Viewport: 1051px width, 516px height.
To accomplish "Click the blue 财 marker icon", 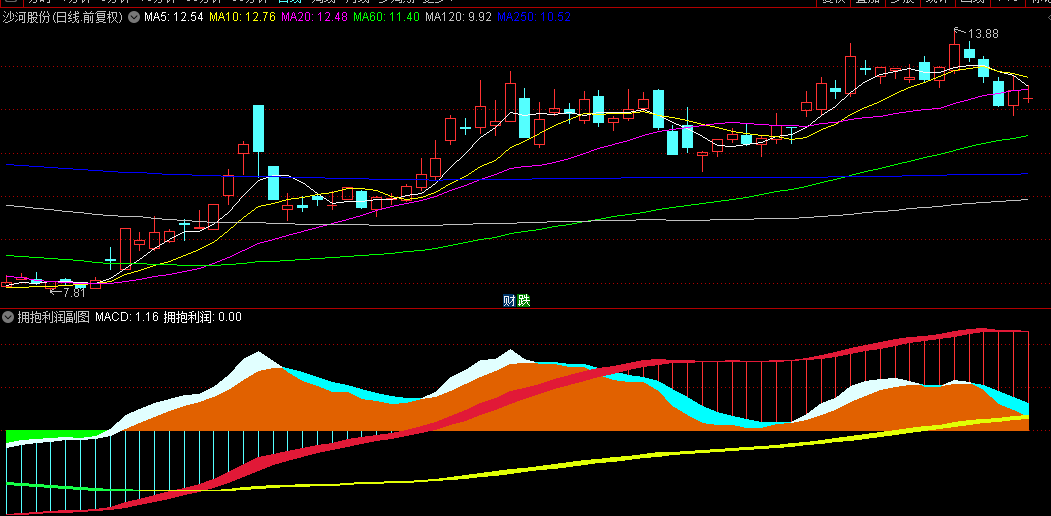I will click(x=510, y=301).
